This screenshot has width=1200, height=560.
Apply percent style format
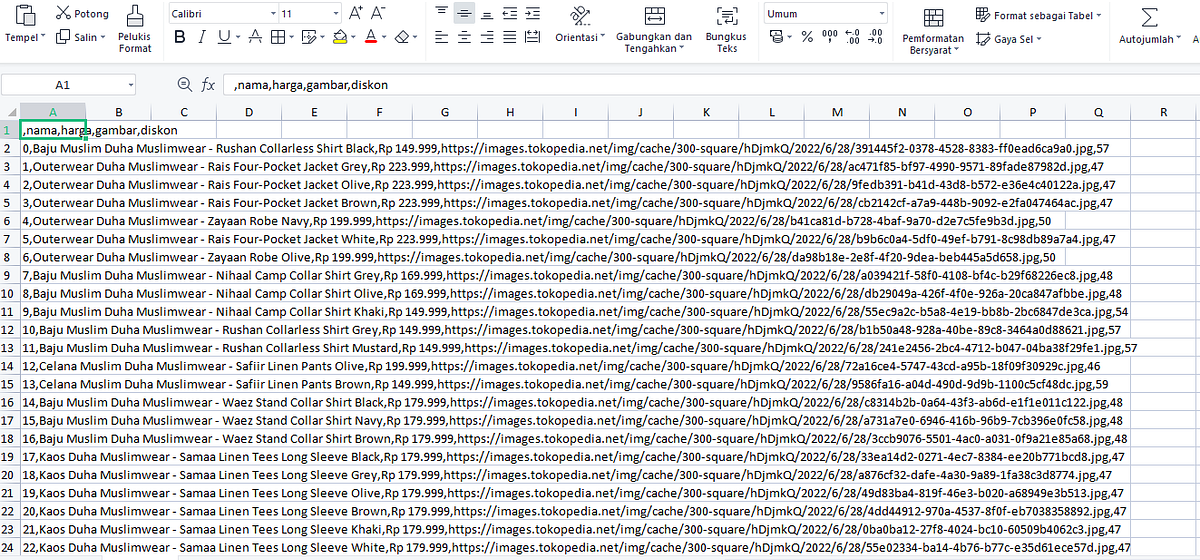coord(806,37)
